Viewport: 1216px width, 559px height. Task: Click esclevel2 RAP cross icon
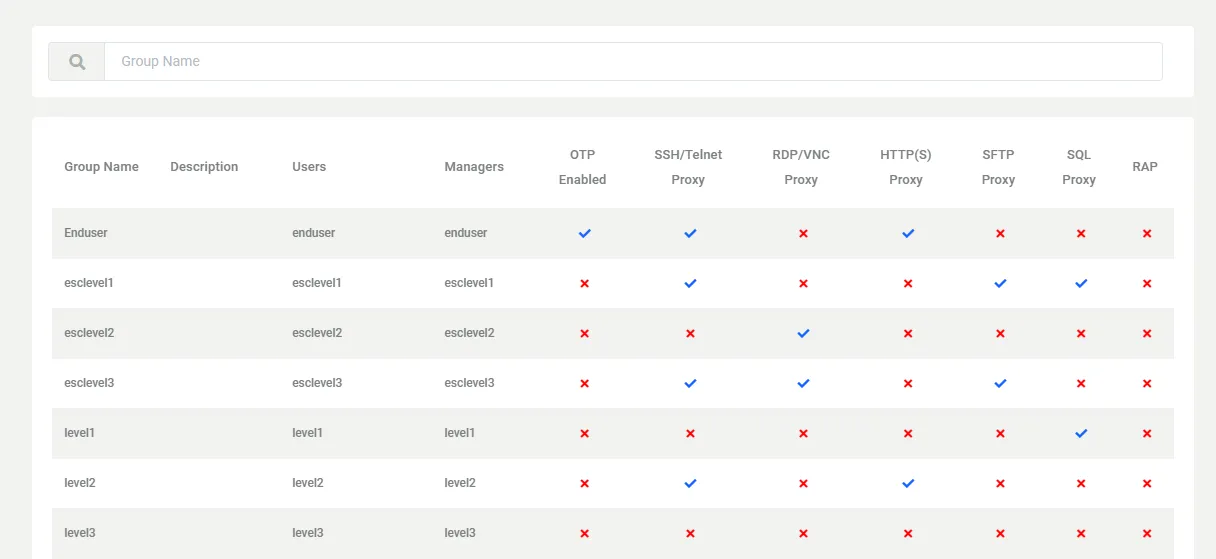[1147, 333]
